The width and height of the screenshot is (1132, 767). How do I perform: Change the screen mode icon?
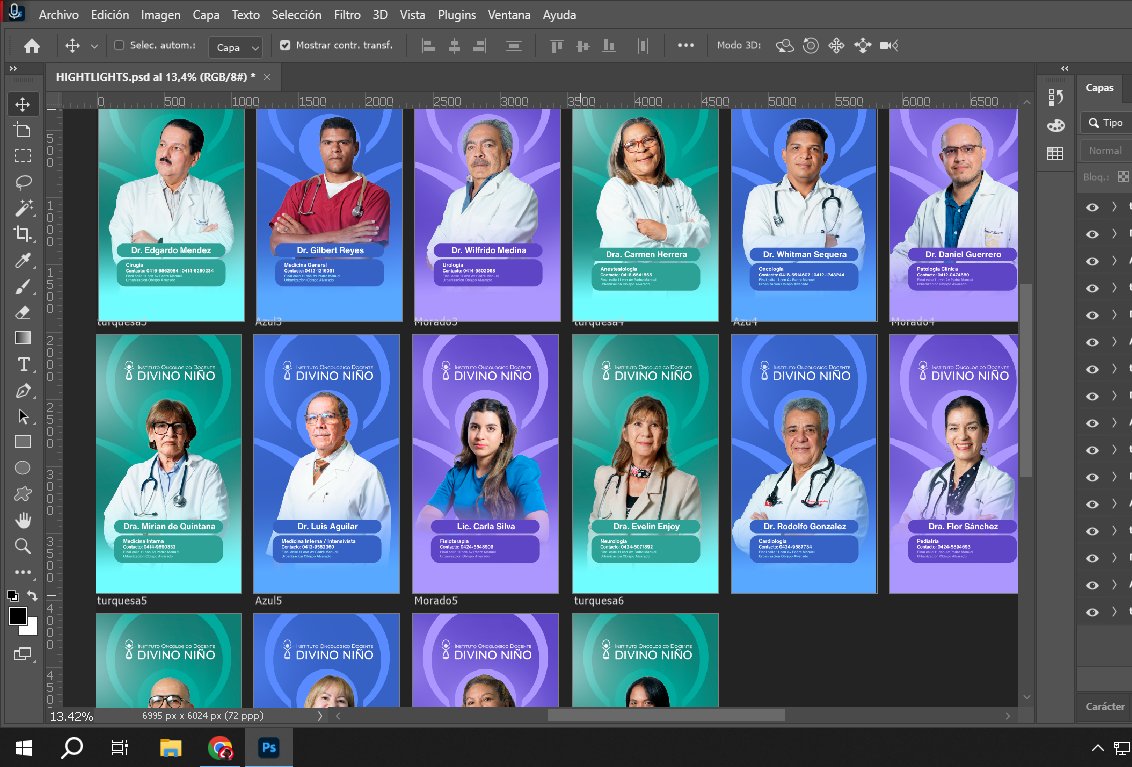point(22,654)
